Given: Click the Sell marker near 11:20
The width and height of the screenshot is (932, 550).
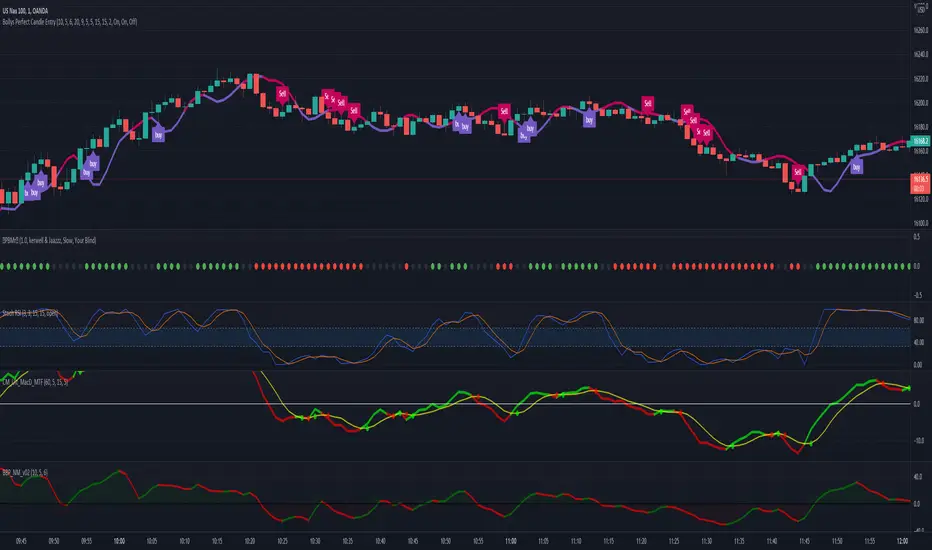Looking at the screenshot, I should coord(647,103).
